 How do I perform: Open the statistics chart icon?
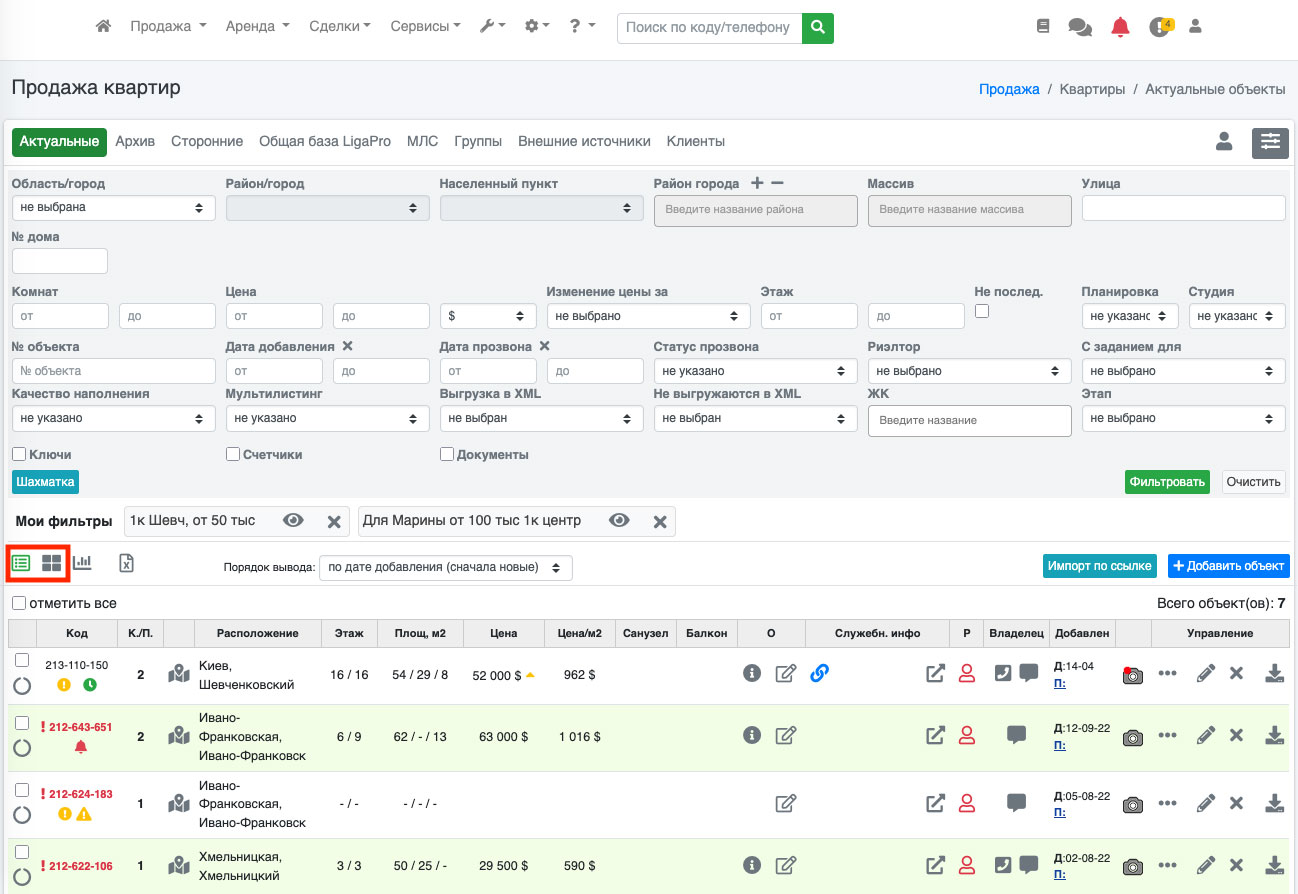click(82, 563)
